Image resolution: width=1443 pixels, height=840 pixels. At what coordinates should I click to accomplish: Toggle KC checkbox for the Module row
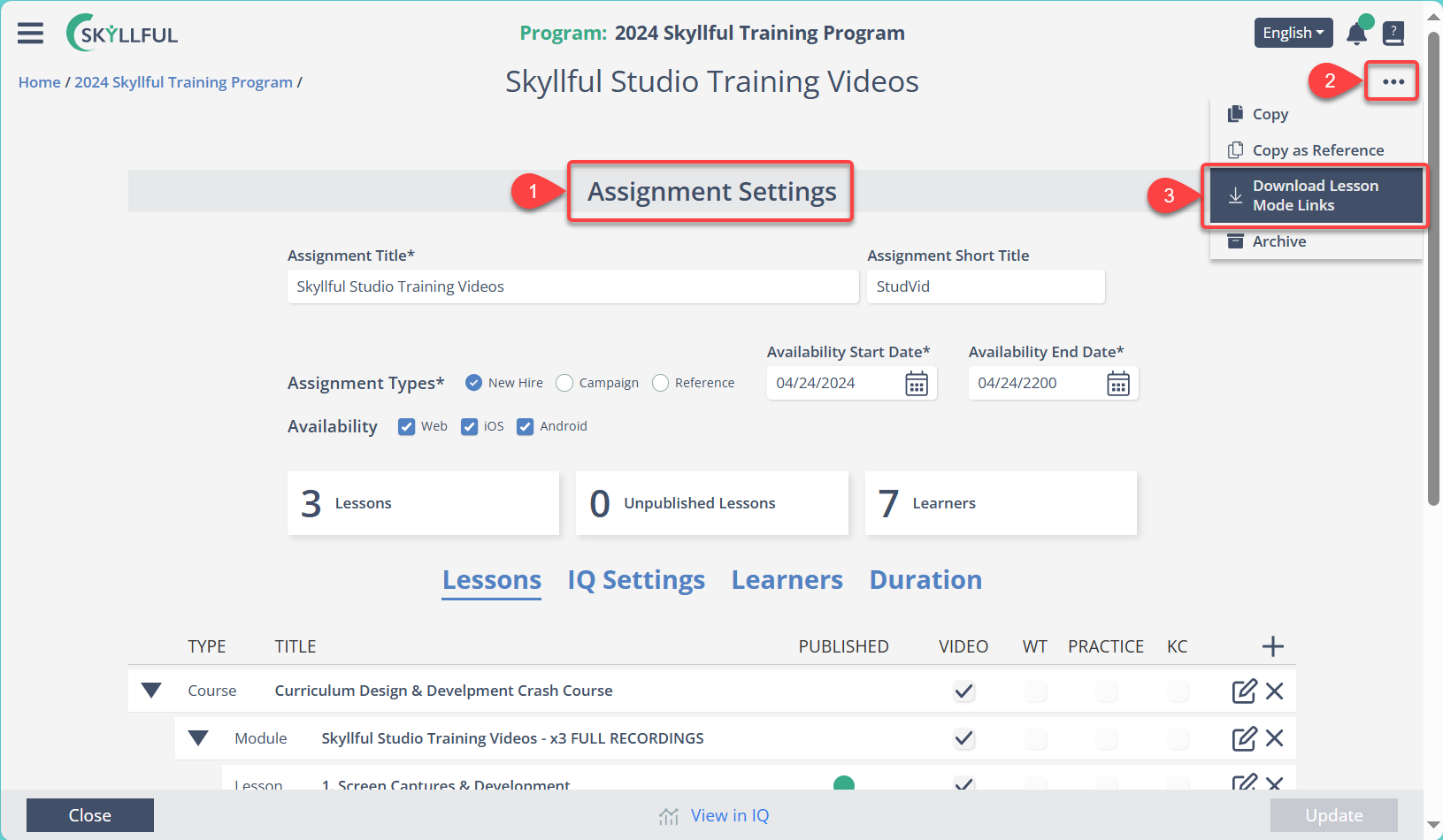coord(1178,738)
